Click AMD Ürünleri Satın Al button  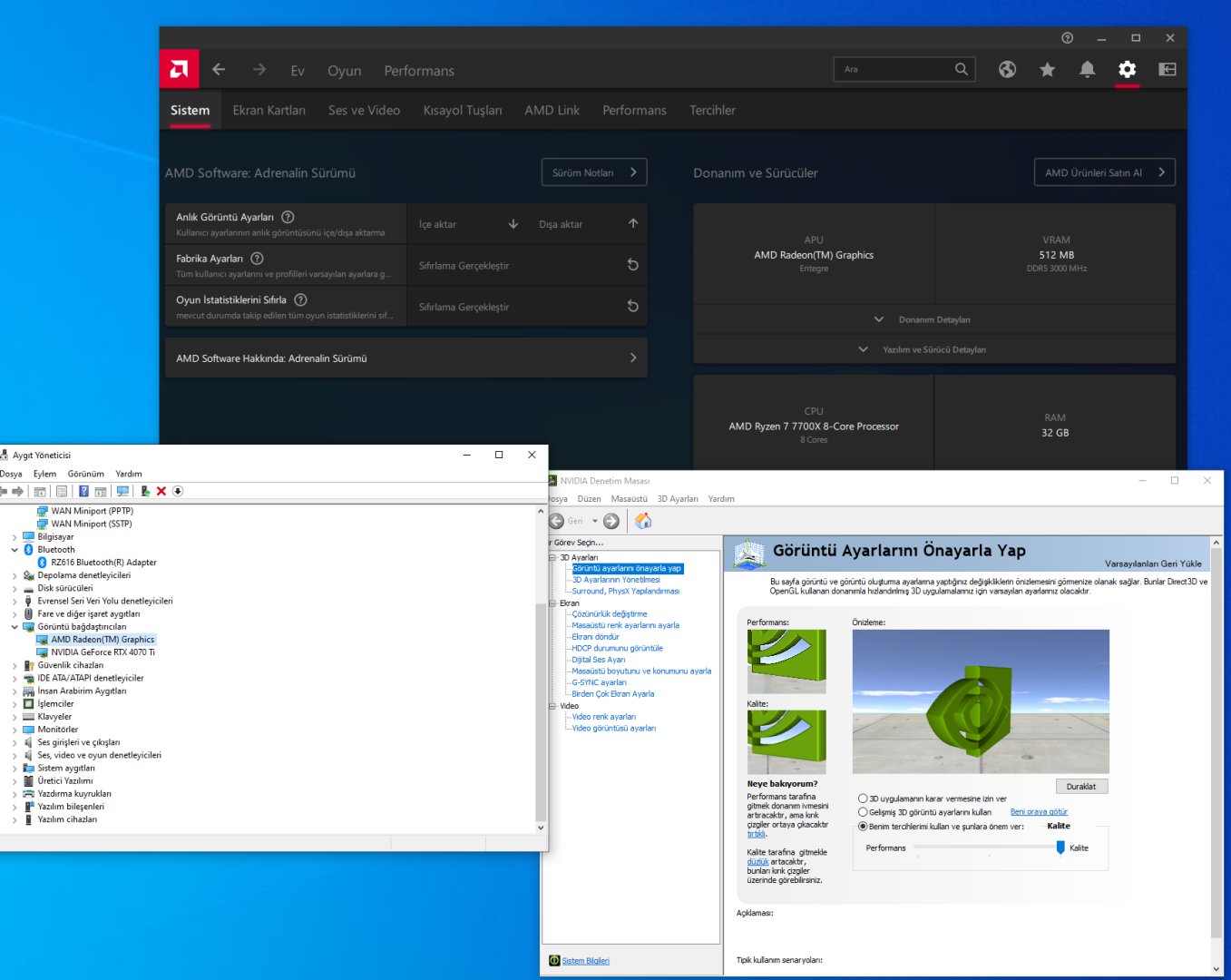coord(1105,172)
